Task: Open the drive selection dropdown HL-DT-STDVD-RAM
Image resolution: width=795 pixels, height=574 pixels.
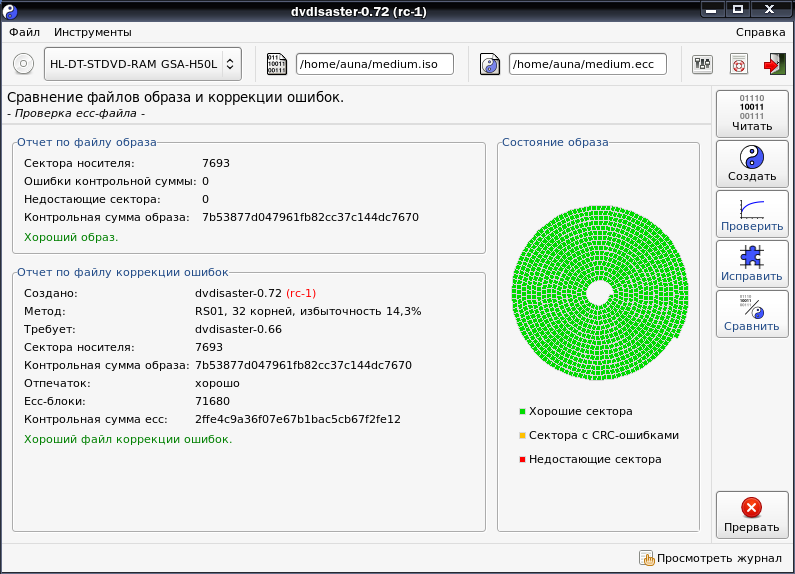Action: pyautogui.click(x=142, y=64)
